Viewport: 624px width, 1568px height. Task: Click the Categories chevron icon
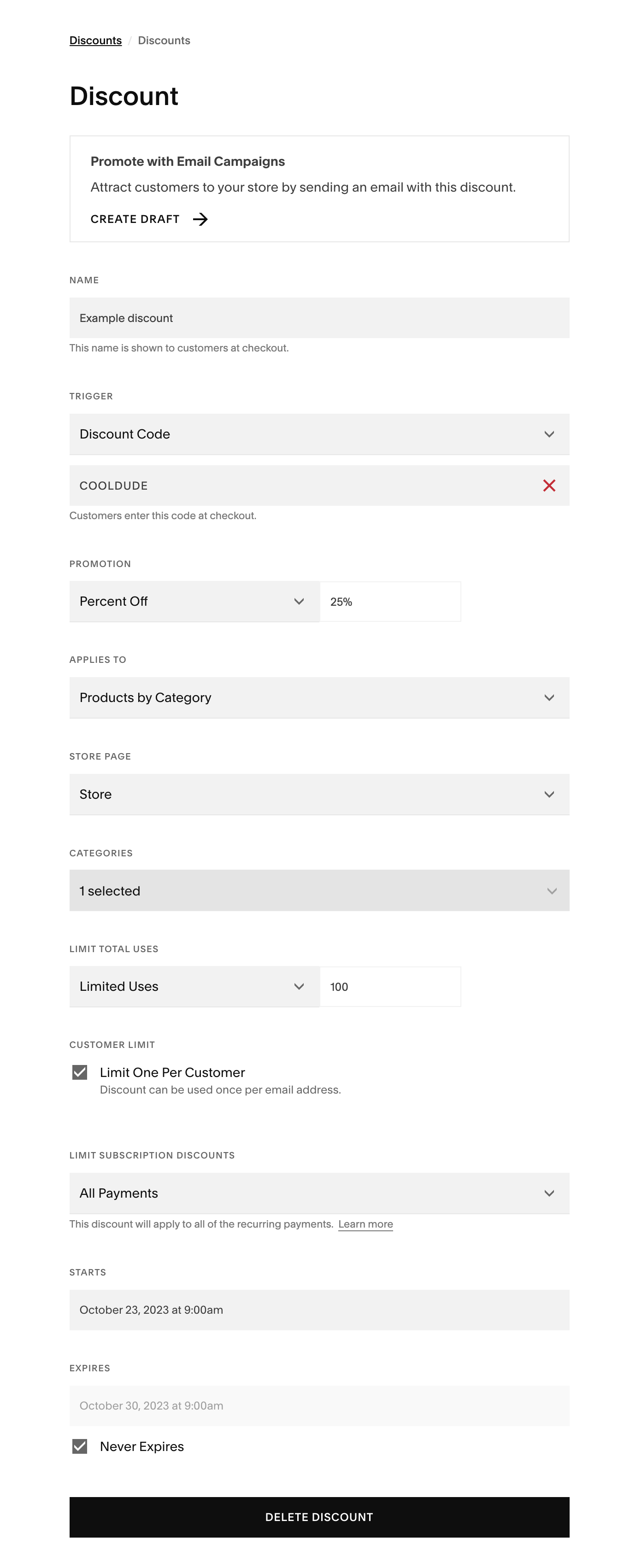[x=552, y=891]
